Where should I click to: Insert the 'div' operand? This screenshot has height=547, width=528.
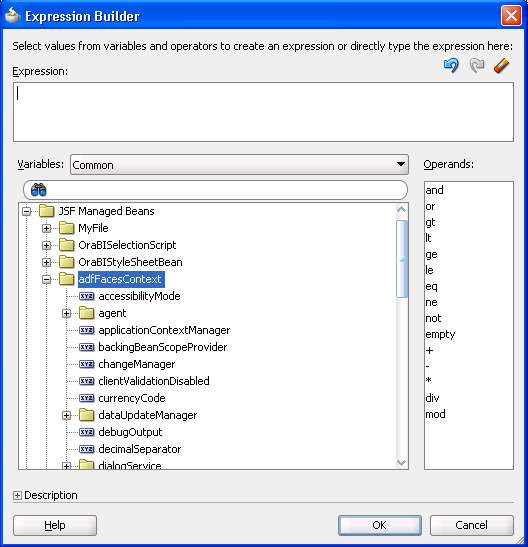(432, 398)
